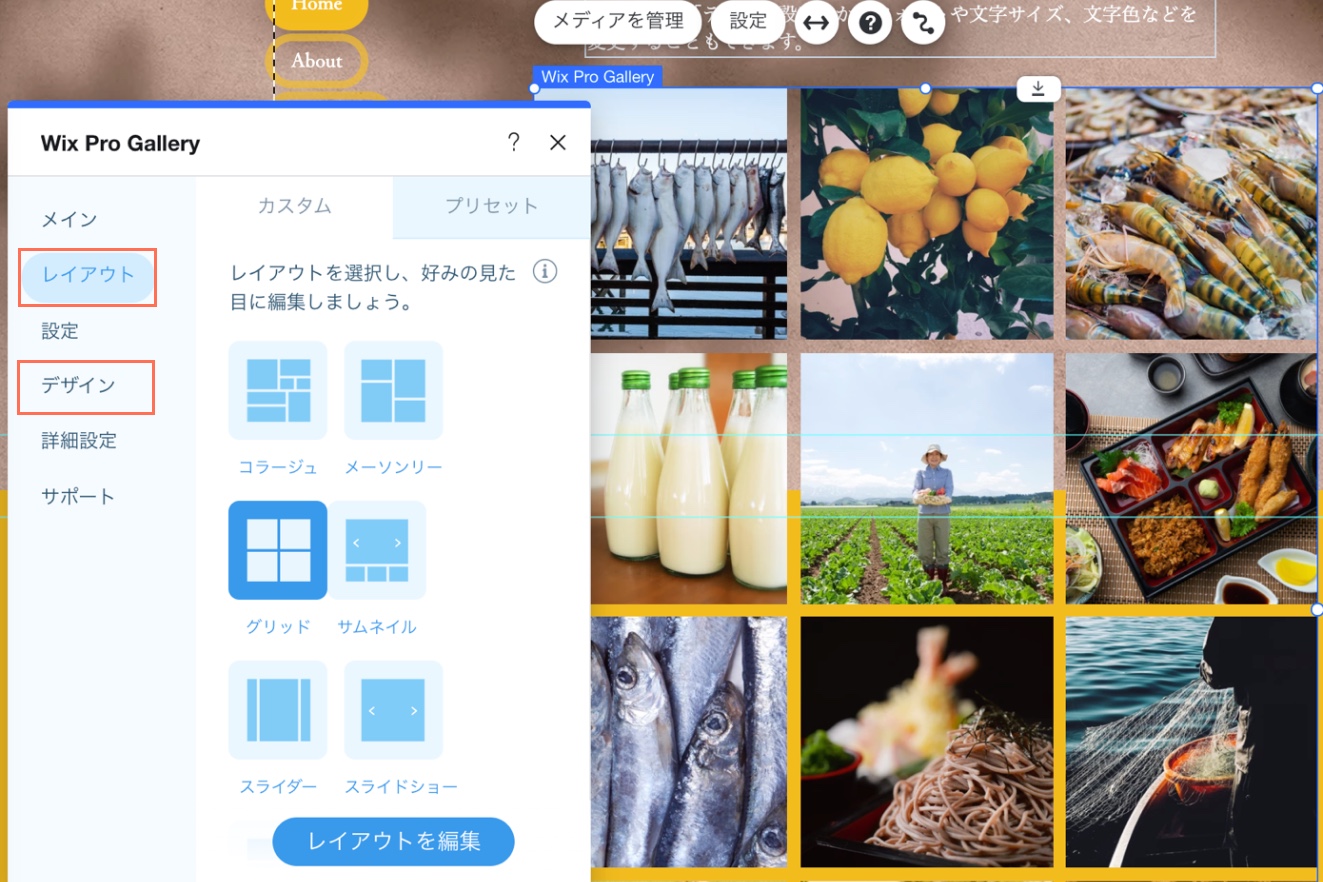Click the animation curve icon in toolbar
This screenshot has width=1323, height=882.
tap(923, 24)
